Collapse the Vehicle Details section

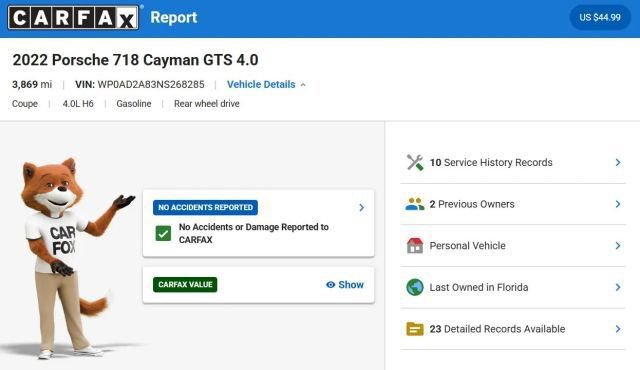(266, 84)
